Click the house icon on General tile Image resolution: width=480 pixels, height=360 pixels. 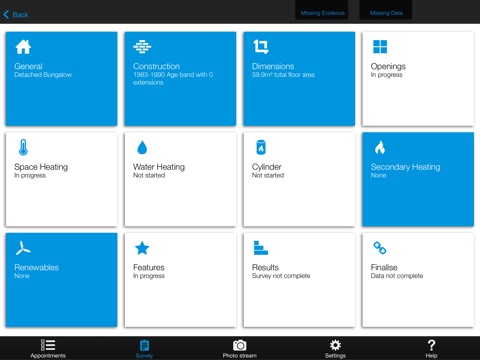tap(23, 47)
